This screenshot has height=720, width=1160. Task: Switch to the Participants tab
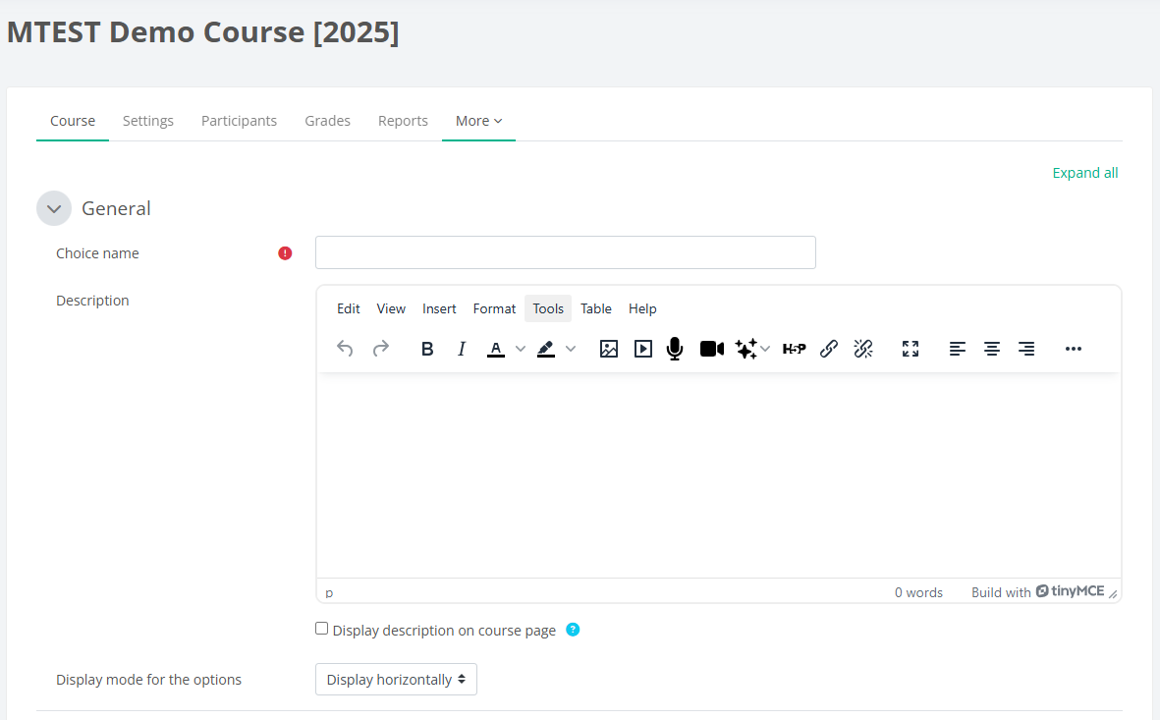239,121
